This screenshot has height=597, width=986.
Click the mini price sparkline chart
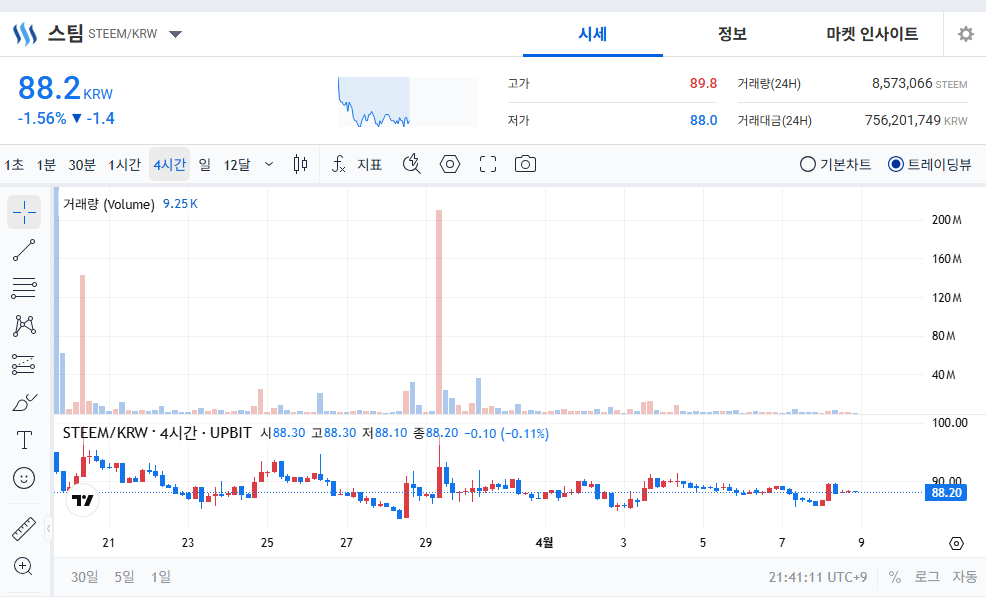pyautogui.click(x=407, y=102)
